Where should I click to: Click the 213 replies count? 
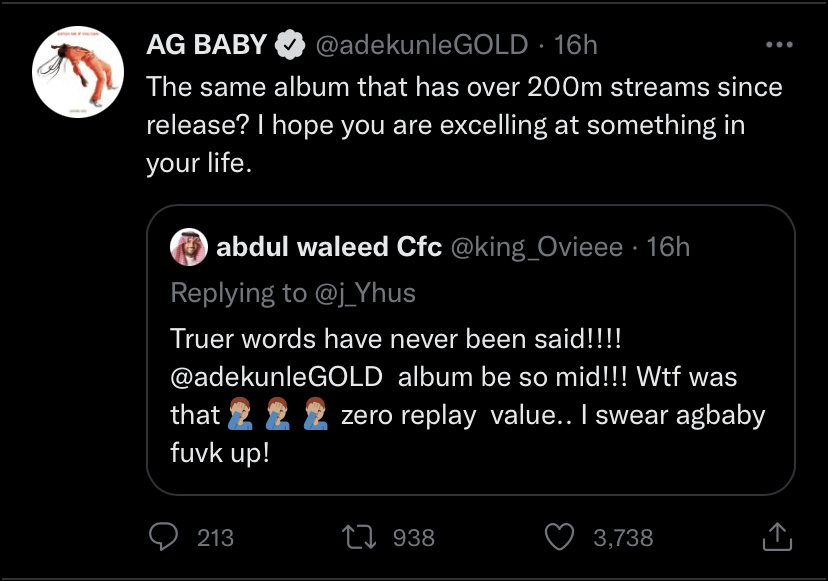coord(215,538)
